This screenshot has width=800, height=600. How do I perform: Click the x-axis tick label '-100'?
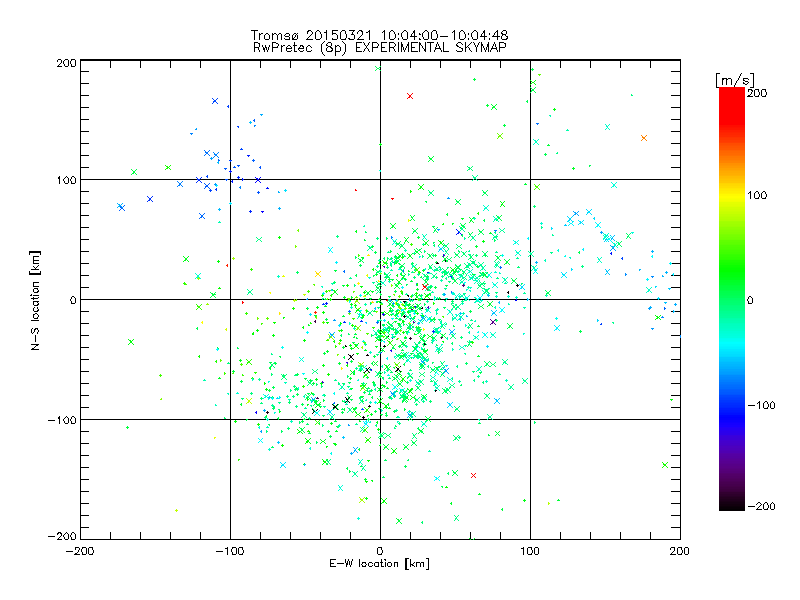(x=230, y=552)
